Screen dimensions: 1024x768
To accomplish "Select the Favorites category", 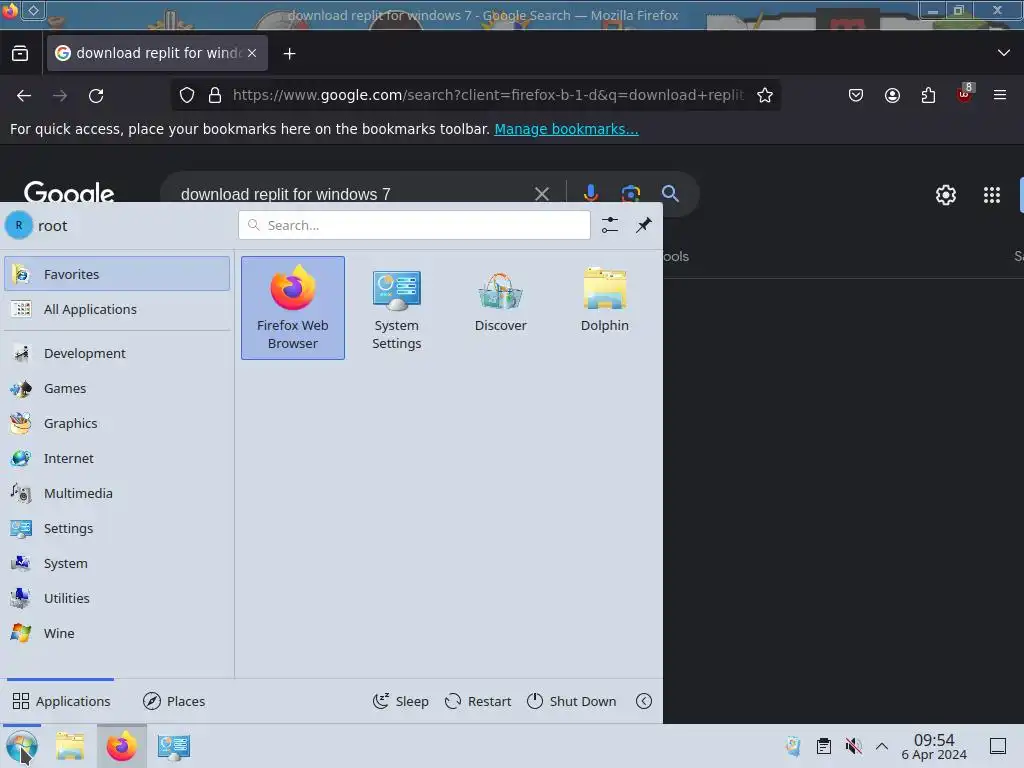I will (x=118, y=274).
